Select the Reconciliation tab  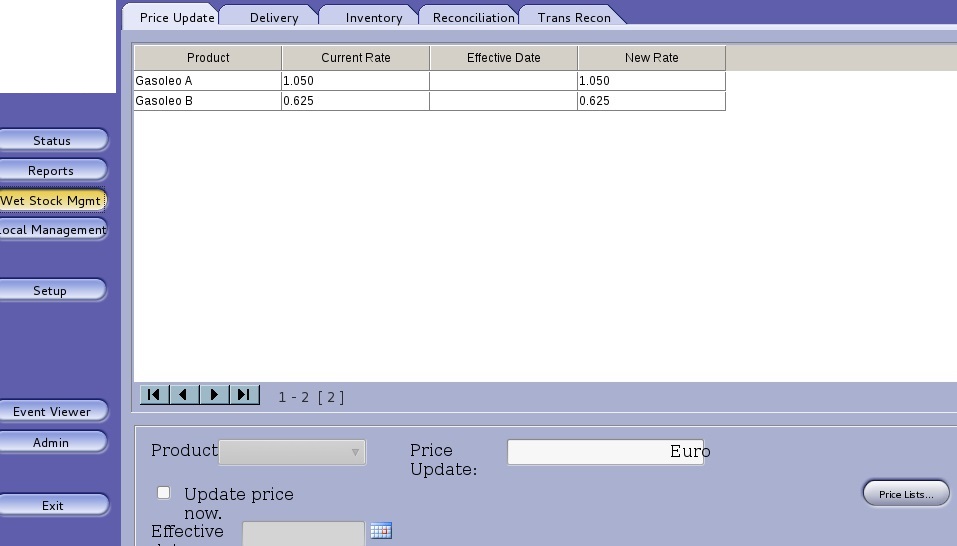473,17
